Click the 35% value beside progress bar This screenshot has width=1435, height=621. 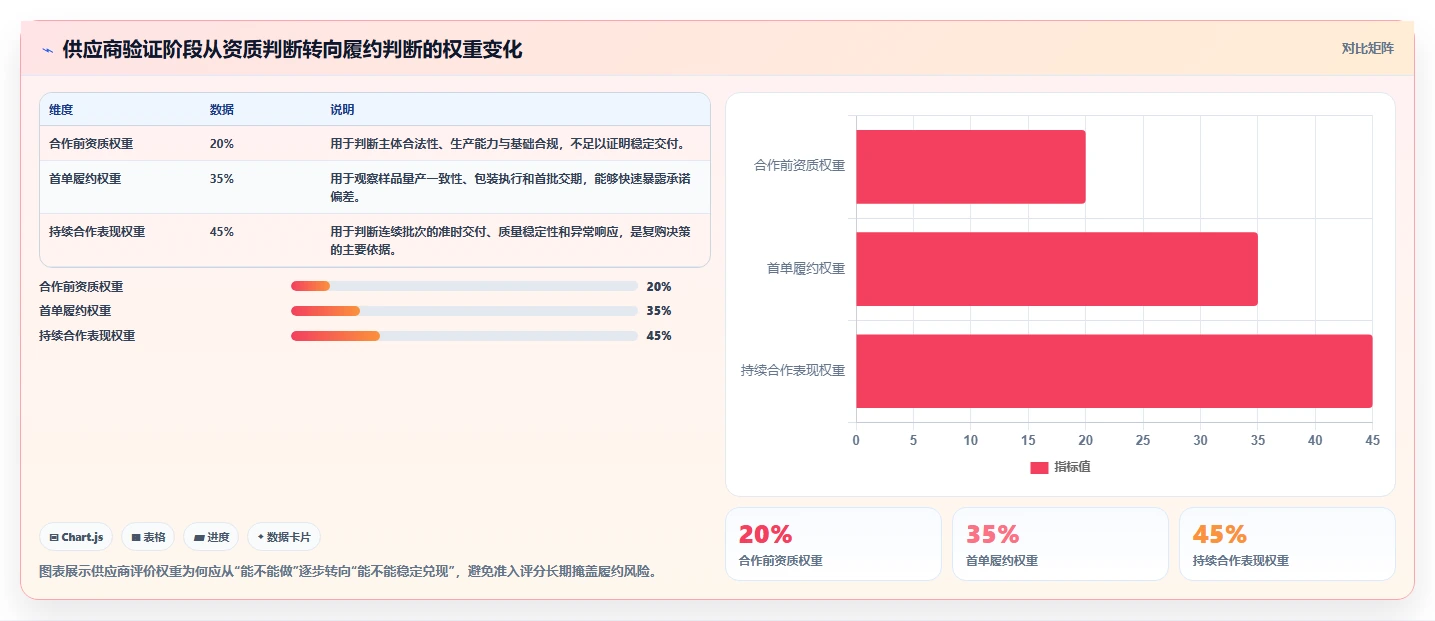tap(659, 311)
